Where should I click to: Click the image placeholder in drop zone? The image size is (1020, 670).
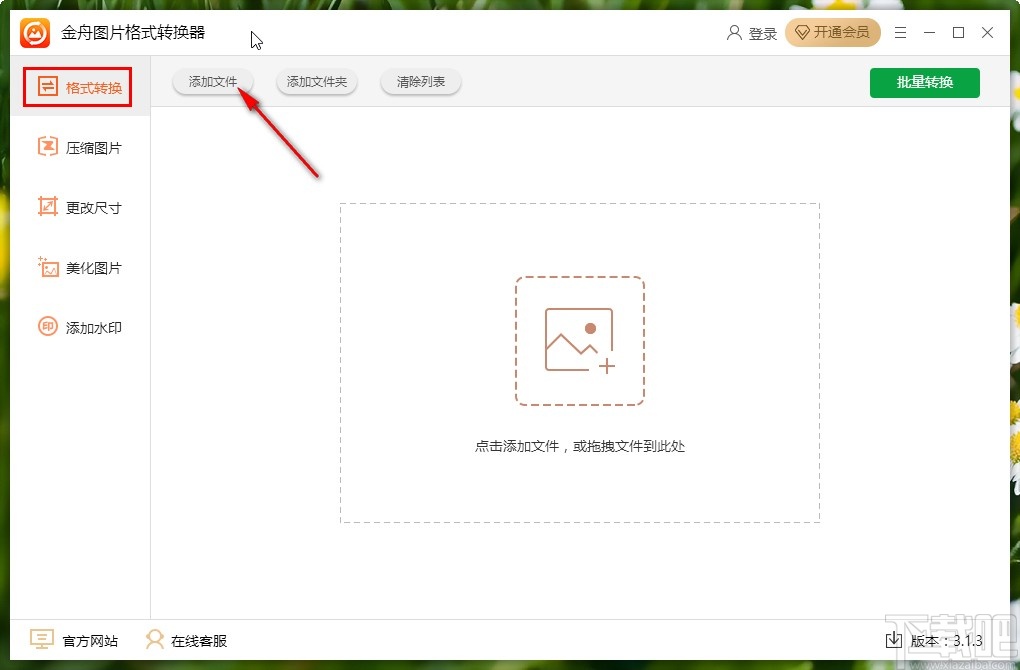(x=580, y=338)
